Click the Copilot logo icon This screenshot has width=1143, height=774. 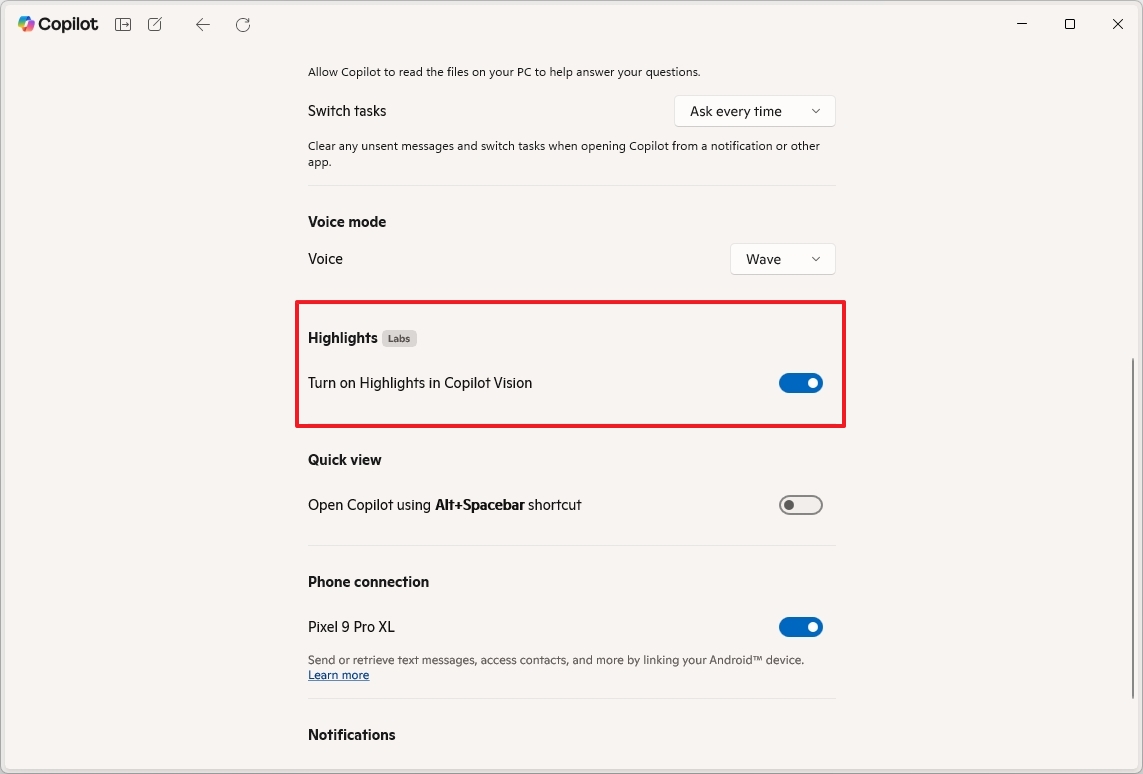[27, 24]
